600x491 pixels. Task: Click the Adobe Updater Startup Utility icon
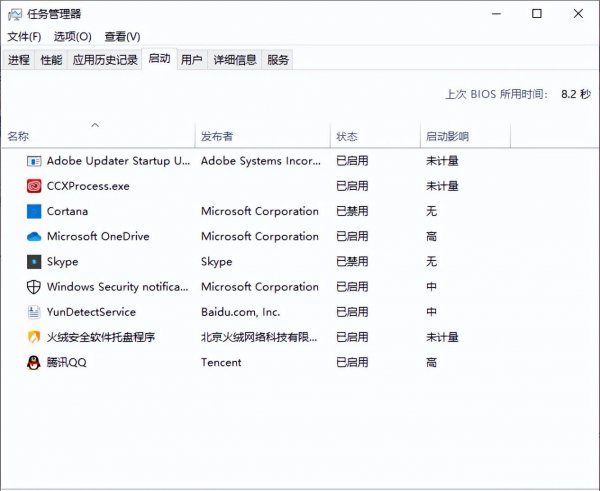coord(34,160)
